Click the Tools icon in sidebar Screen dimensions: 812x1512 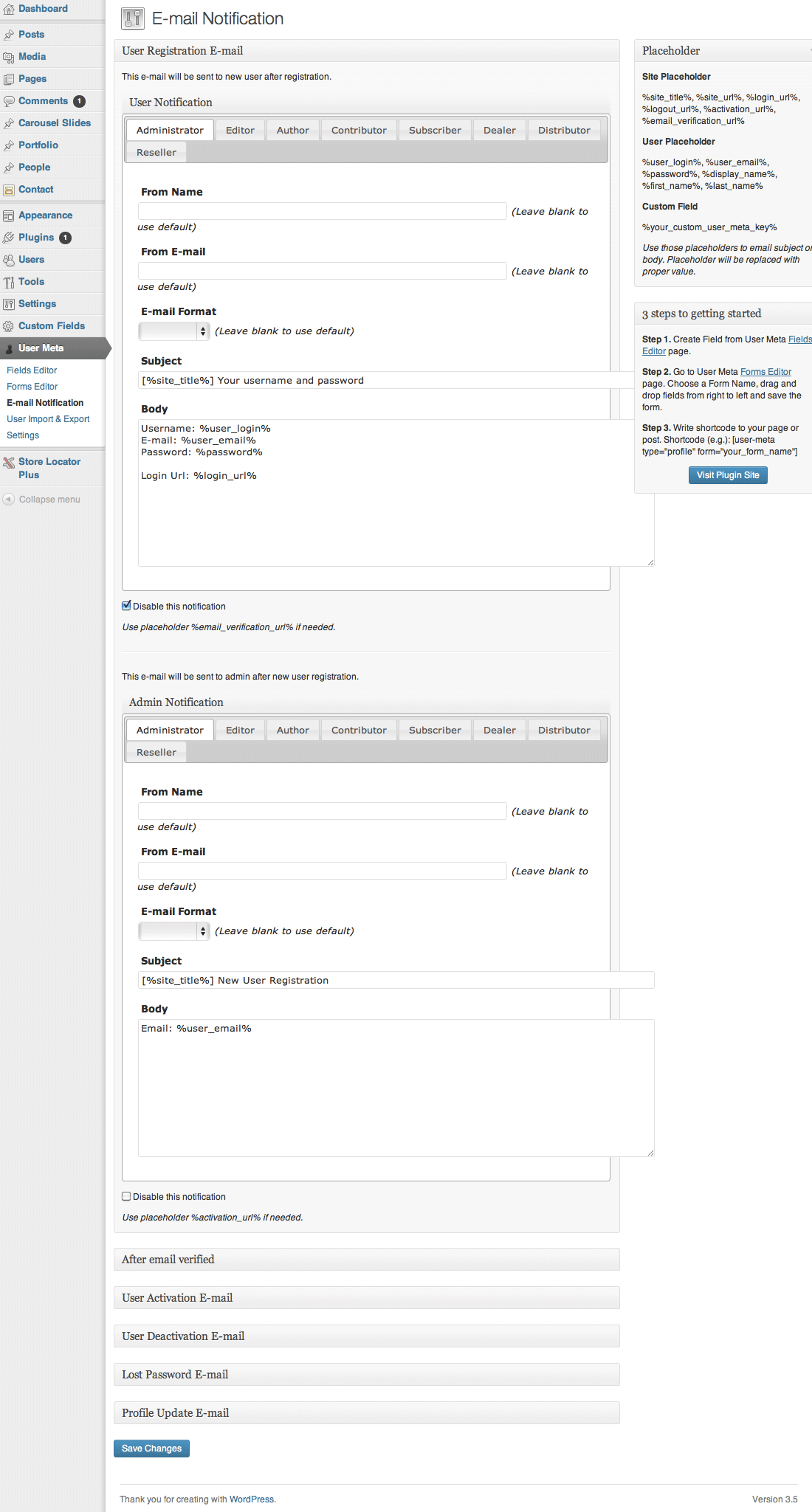9,282
